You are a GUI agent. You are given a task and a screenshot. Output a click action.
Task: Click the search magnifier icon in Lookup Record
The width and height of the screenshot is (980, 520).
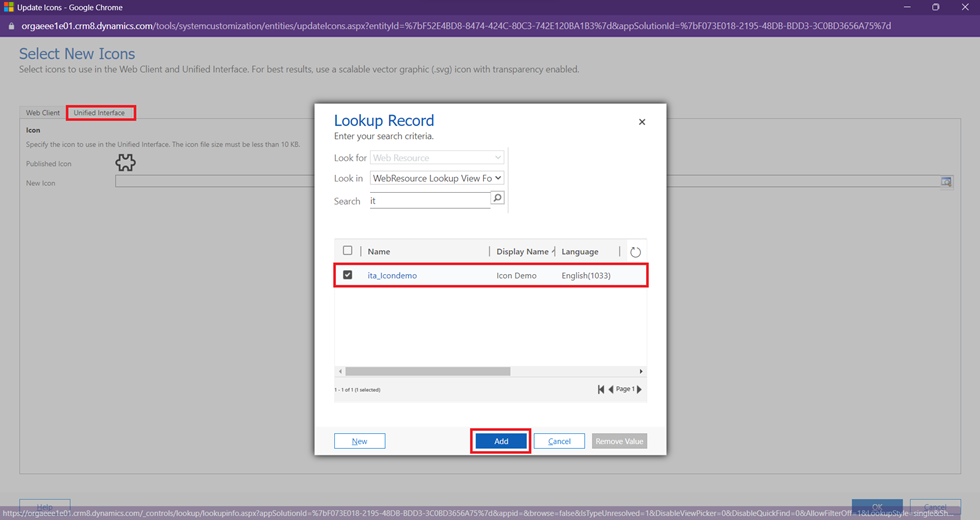tap(497, 198)
